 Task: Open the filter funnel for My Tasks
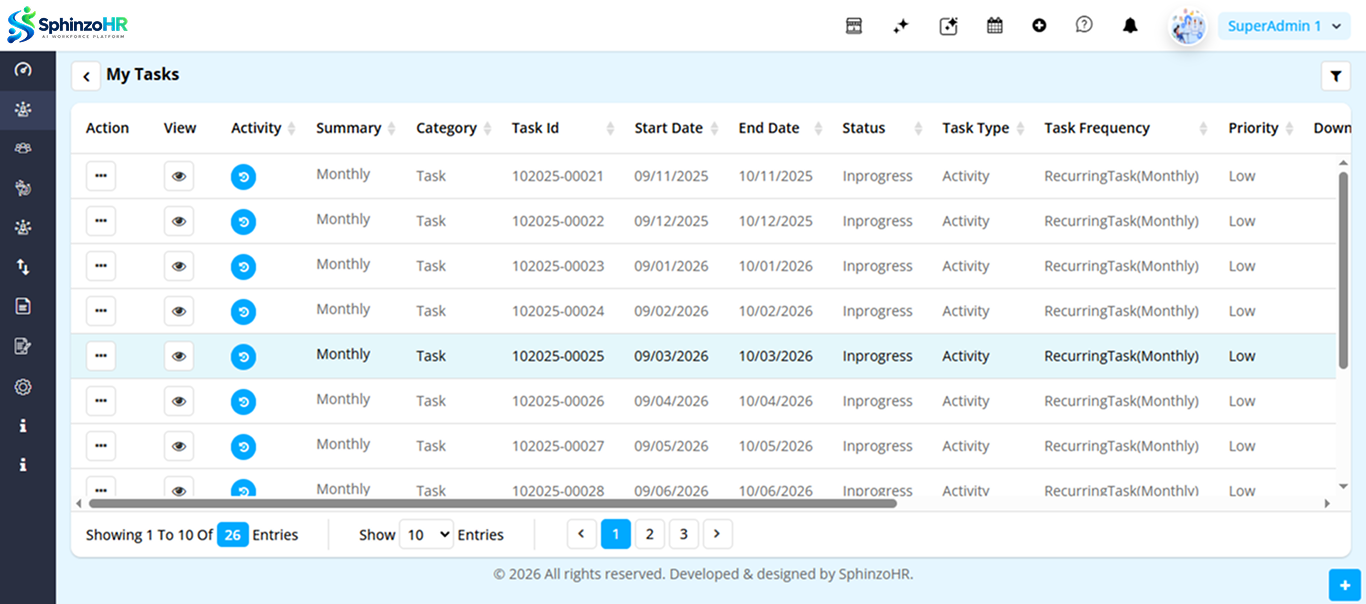pyautogui.click(x=1336, y=76)
